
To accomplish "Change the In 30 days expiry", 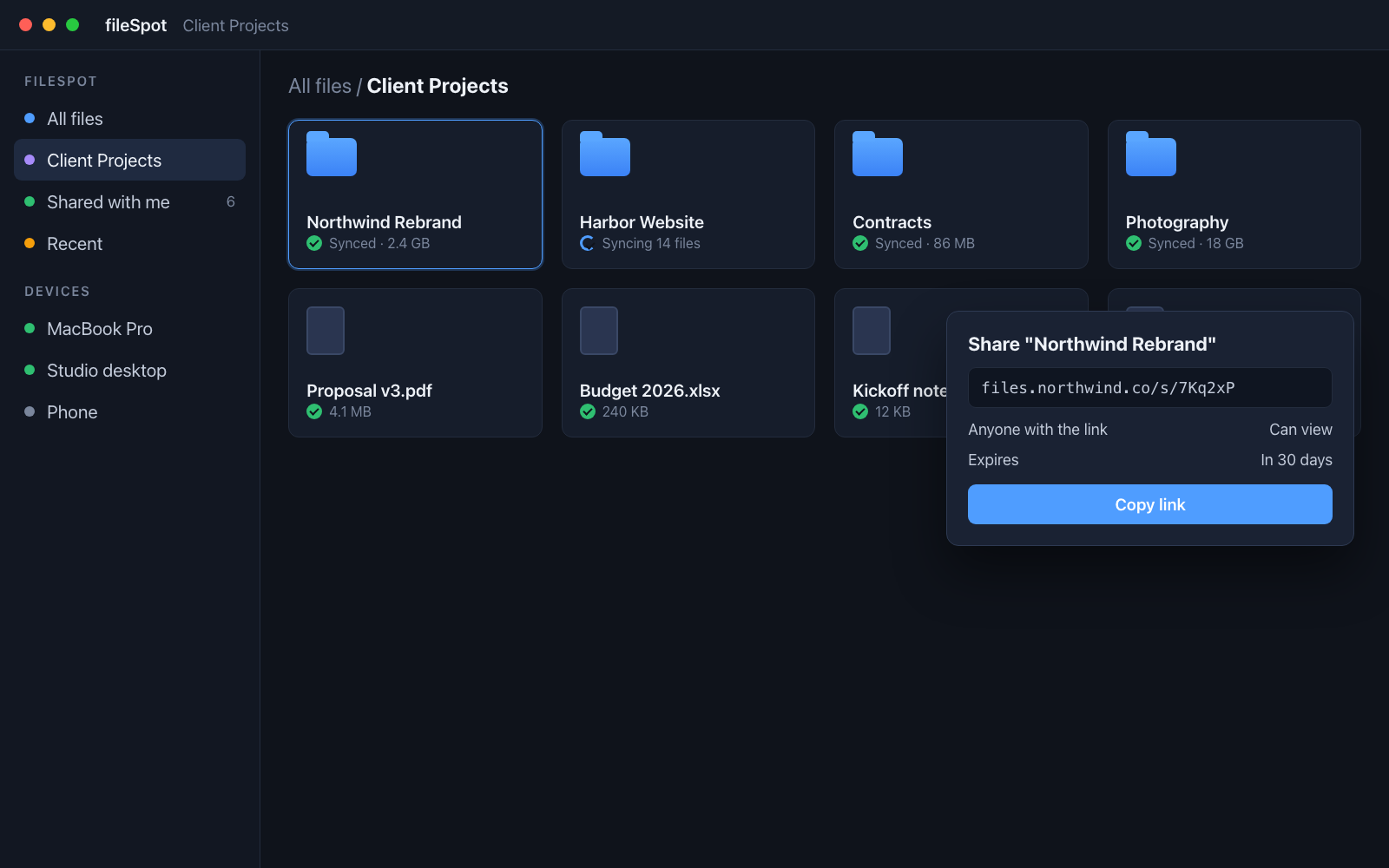I will (x=1296, y=460).
